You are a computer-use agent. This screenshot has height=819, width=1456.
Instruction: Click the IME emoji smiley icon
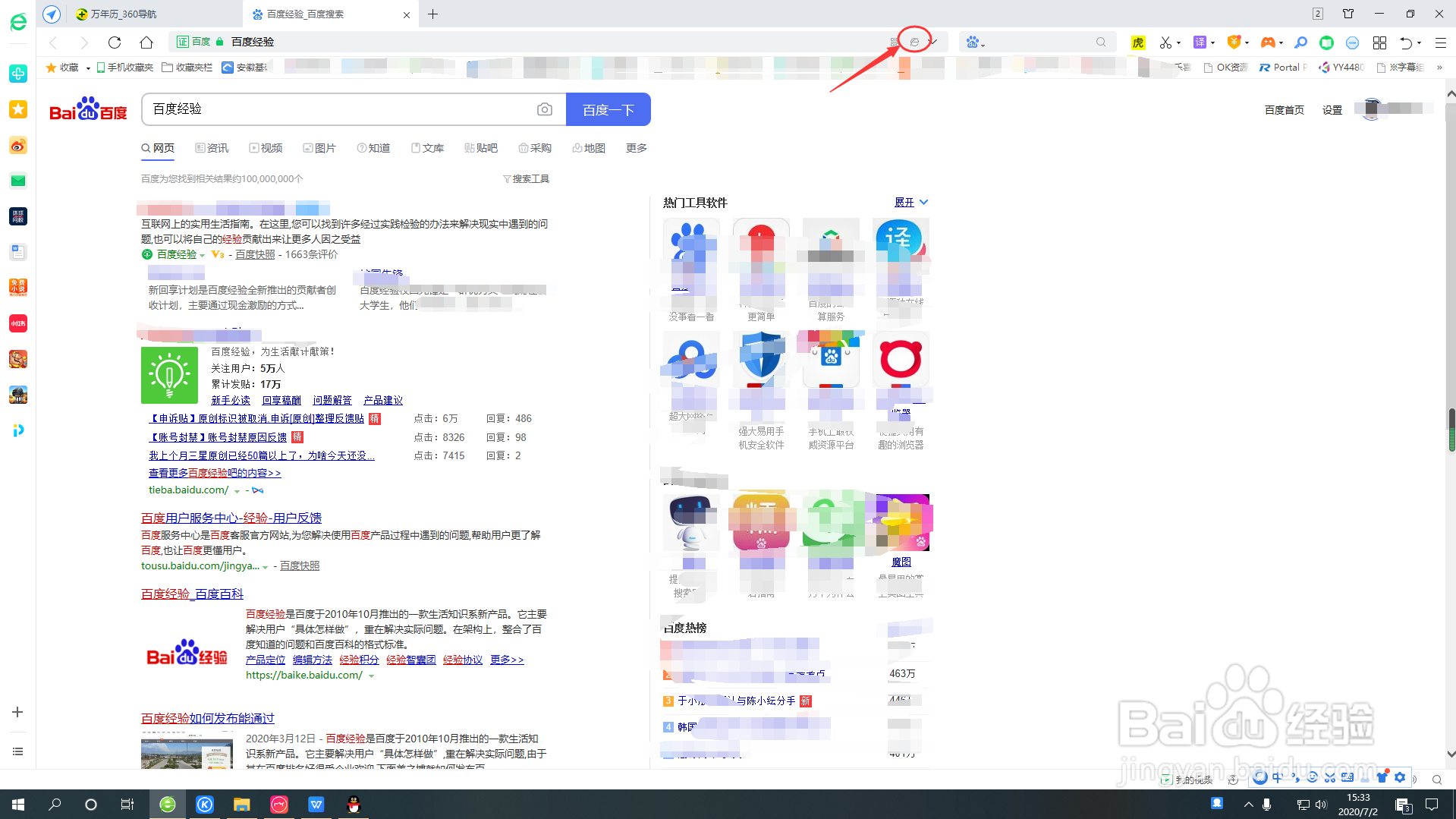(x=1312, y=777)
